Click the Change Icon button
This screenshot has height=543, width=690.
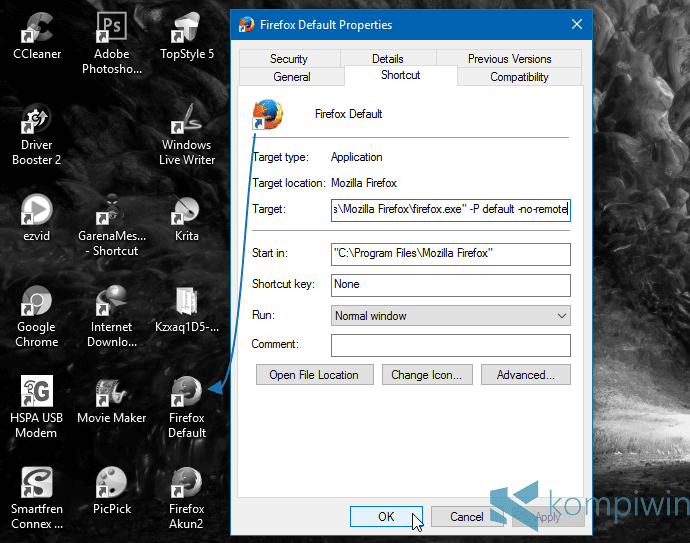tap(427, 374)
